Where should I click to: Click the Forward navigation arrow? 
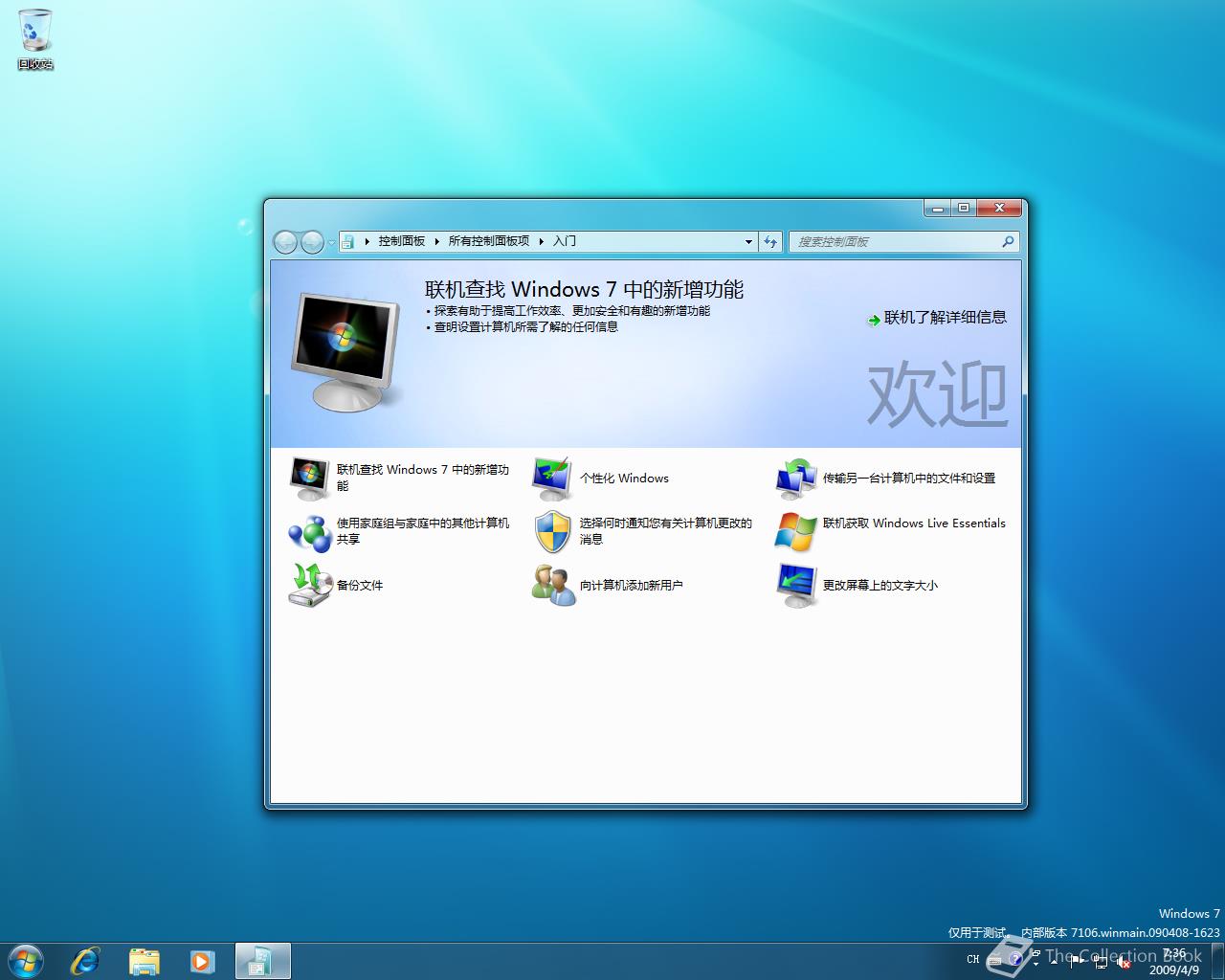click(x=312, y=242)
